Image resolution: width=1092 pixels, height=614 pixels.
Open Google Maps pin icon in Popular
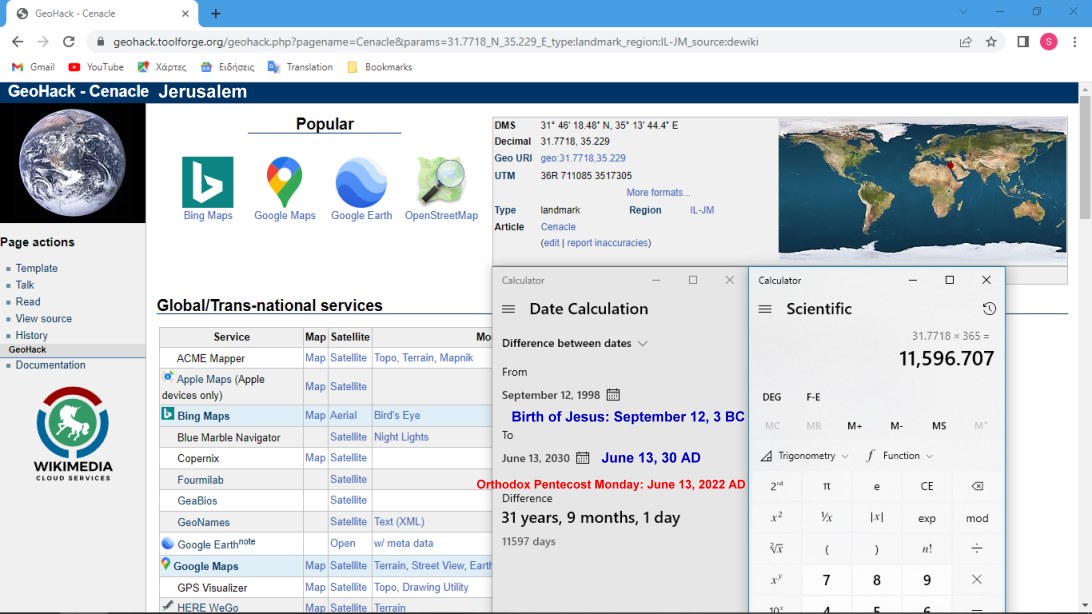pyautogui.click(x=284, y=182)
